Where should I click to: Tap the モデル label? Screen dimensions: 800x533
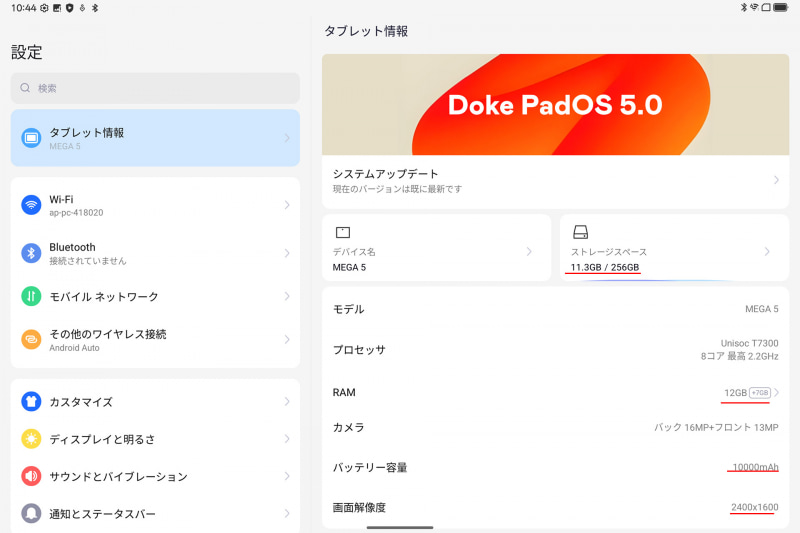click(x=348, y=309)
